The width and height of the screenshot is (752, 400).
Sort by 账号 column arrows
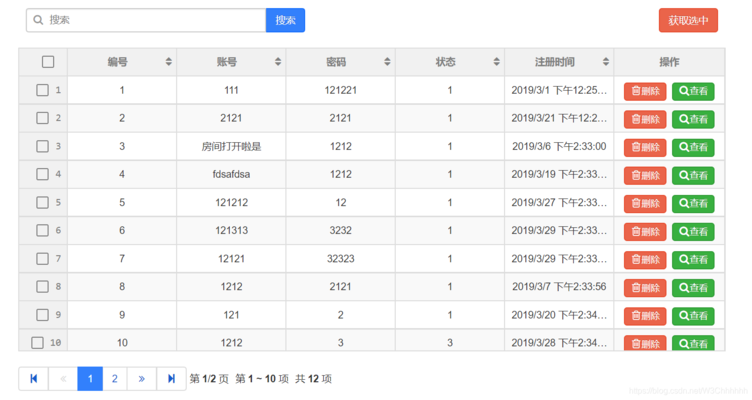click(x=278, y=62)
